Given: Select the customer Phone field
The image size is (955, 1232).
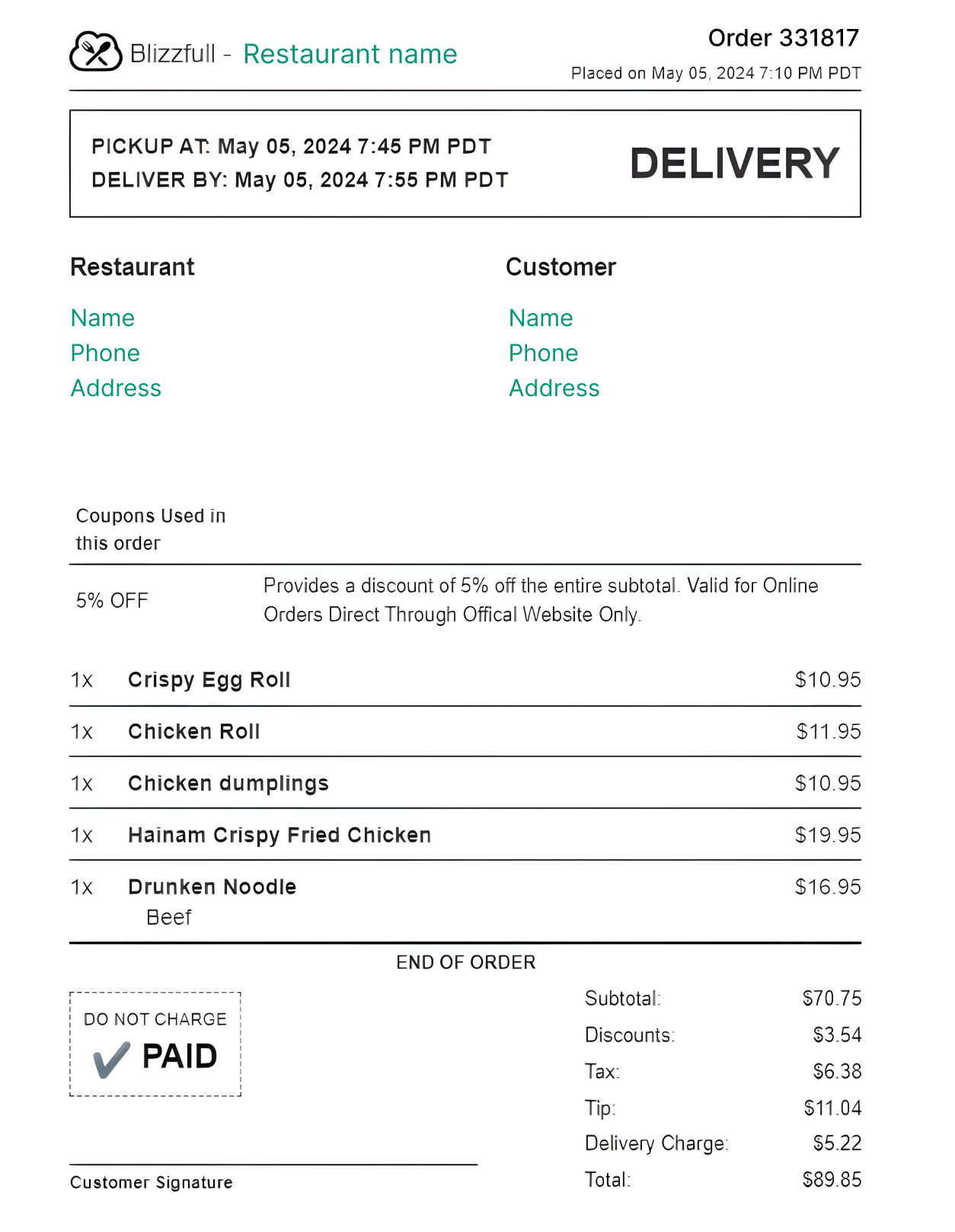Looking at the screenshot, I should click(x=544, y=353).
